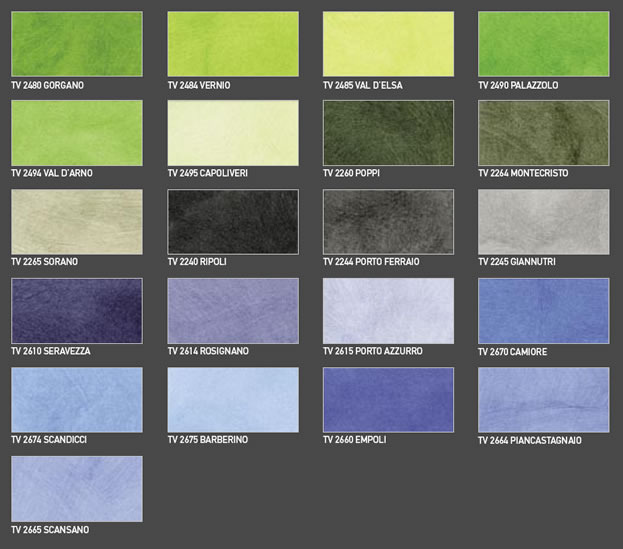The width and height of the screenshot is (623, 549).
Task: Choose the TV 2664 Piancastagnaio swatch
Action: [x=544, y=400]
